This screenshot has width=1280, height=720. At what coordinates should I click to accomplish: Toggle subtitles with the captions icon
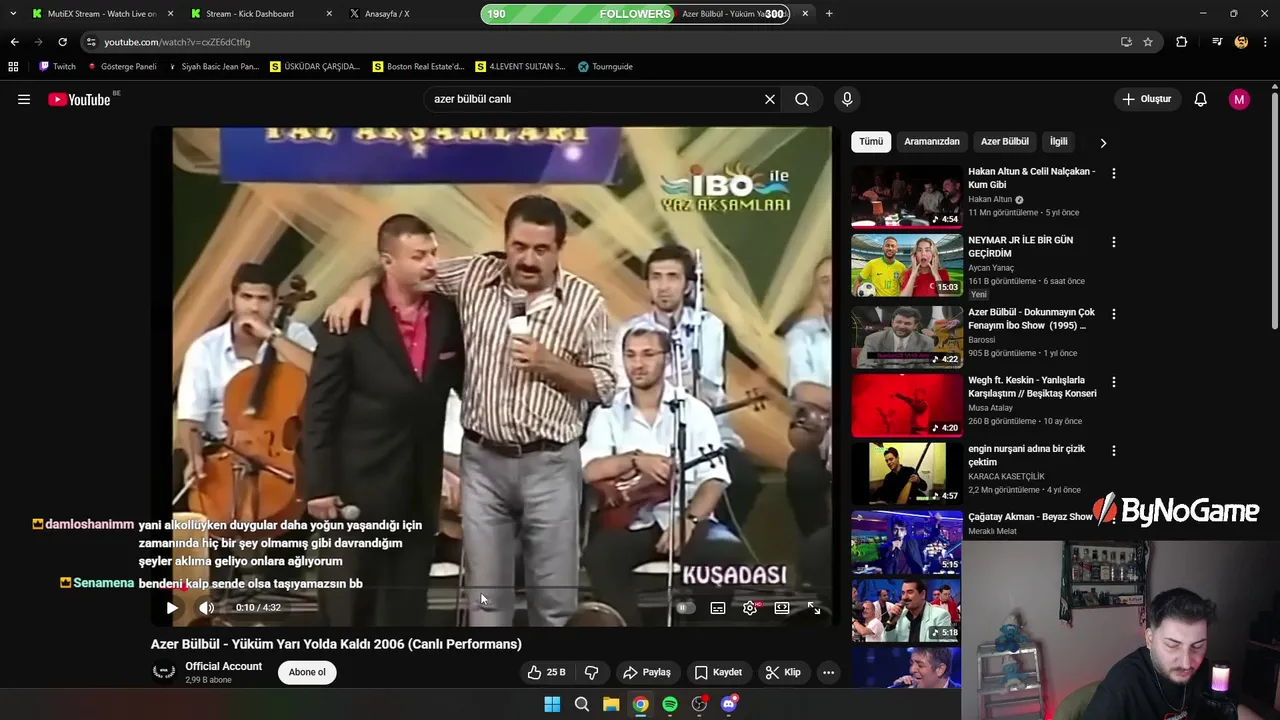point(718,607)
